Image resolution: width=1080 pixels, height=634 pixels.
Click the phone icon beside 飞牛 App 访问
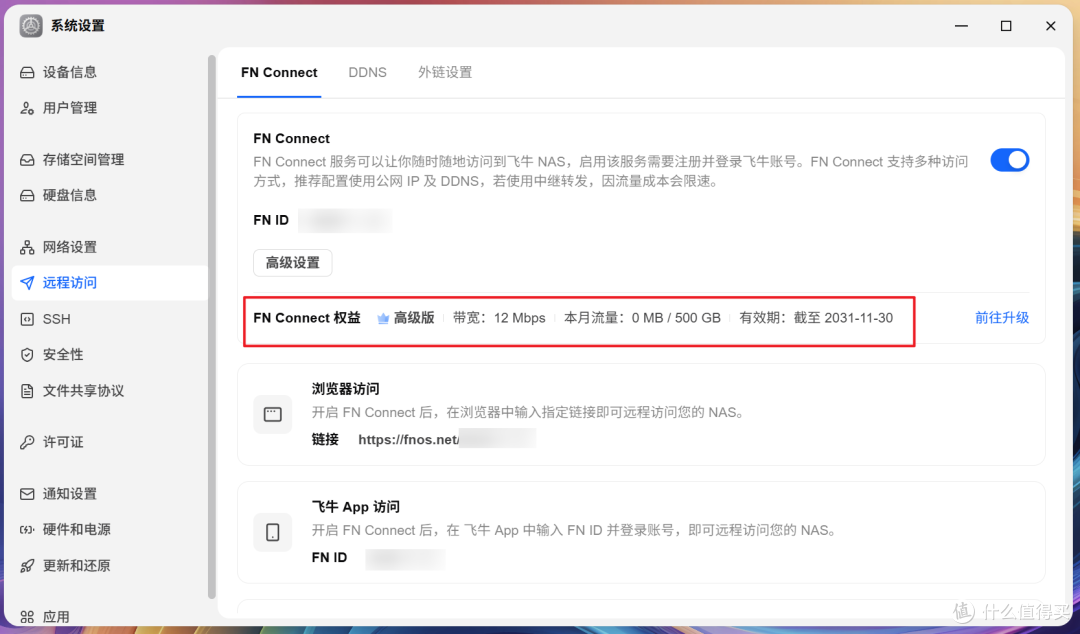(x=273, y=532)
